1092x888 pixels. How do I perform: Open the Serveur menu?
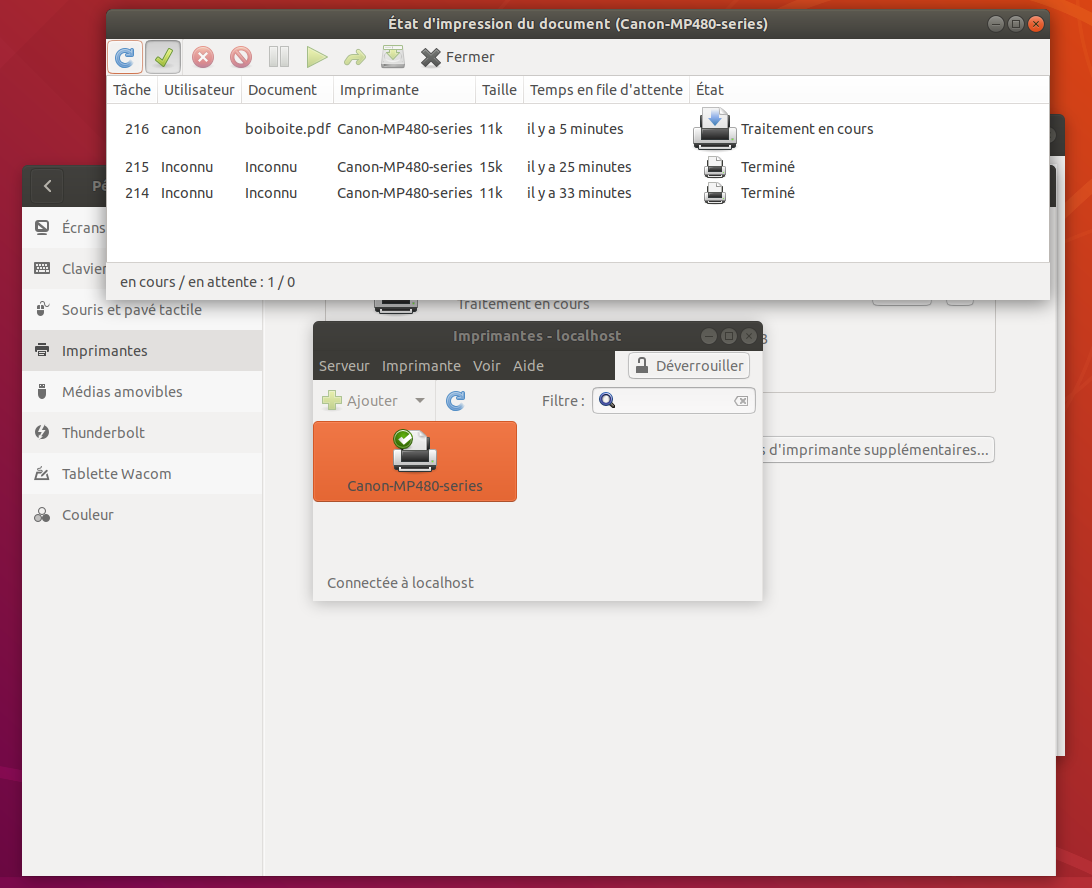344,366
